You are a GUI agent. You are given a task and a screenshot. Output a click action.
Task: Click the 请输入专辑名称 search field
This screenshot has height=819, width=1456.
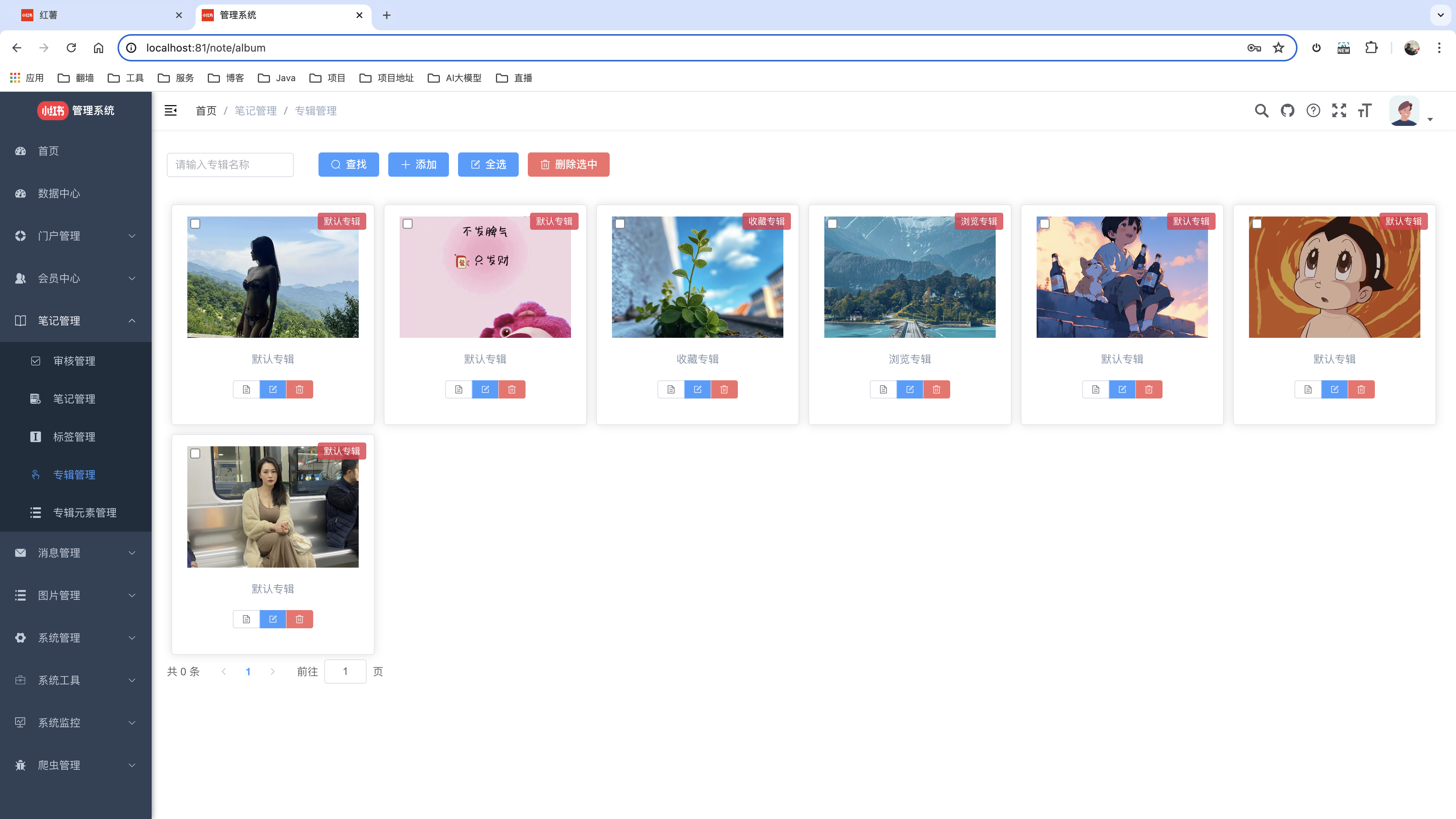230,165
